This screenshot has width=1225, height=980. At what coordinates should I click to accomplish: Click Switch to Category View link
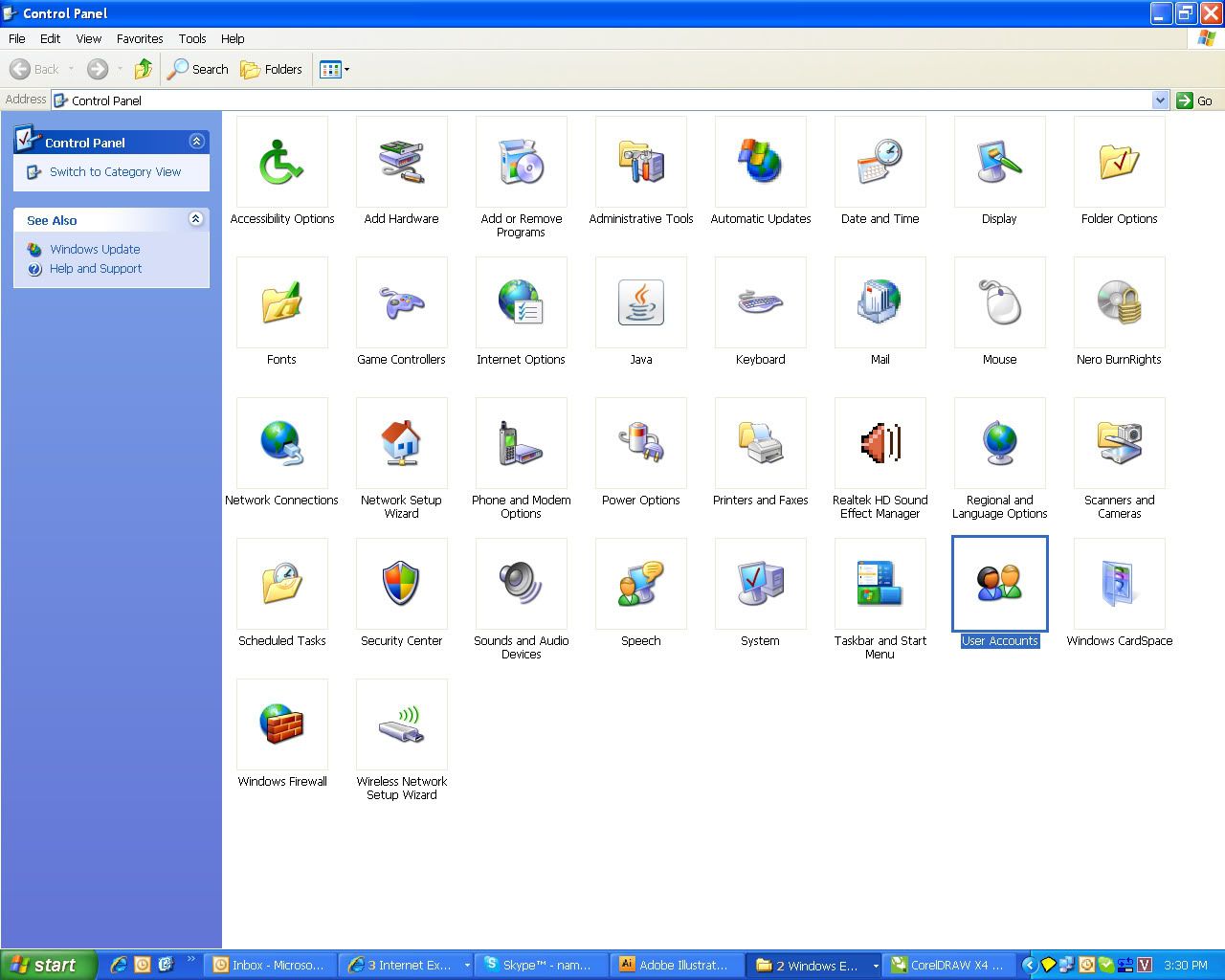pyautogui.click(x=115, y=172)
